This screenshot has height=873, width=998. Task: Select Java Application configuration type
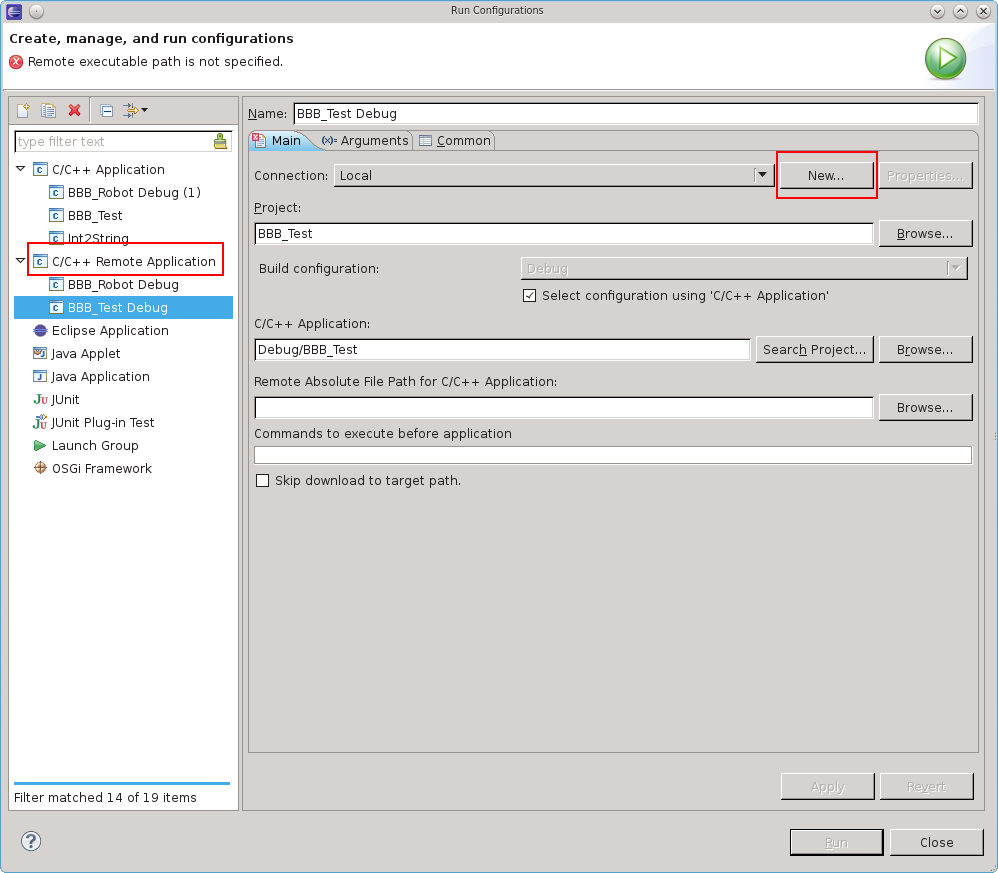pyautogui.click(x=100, y=376)
